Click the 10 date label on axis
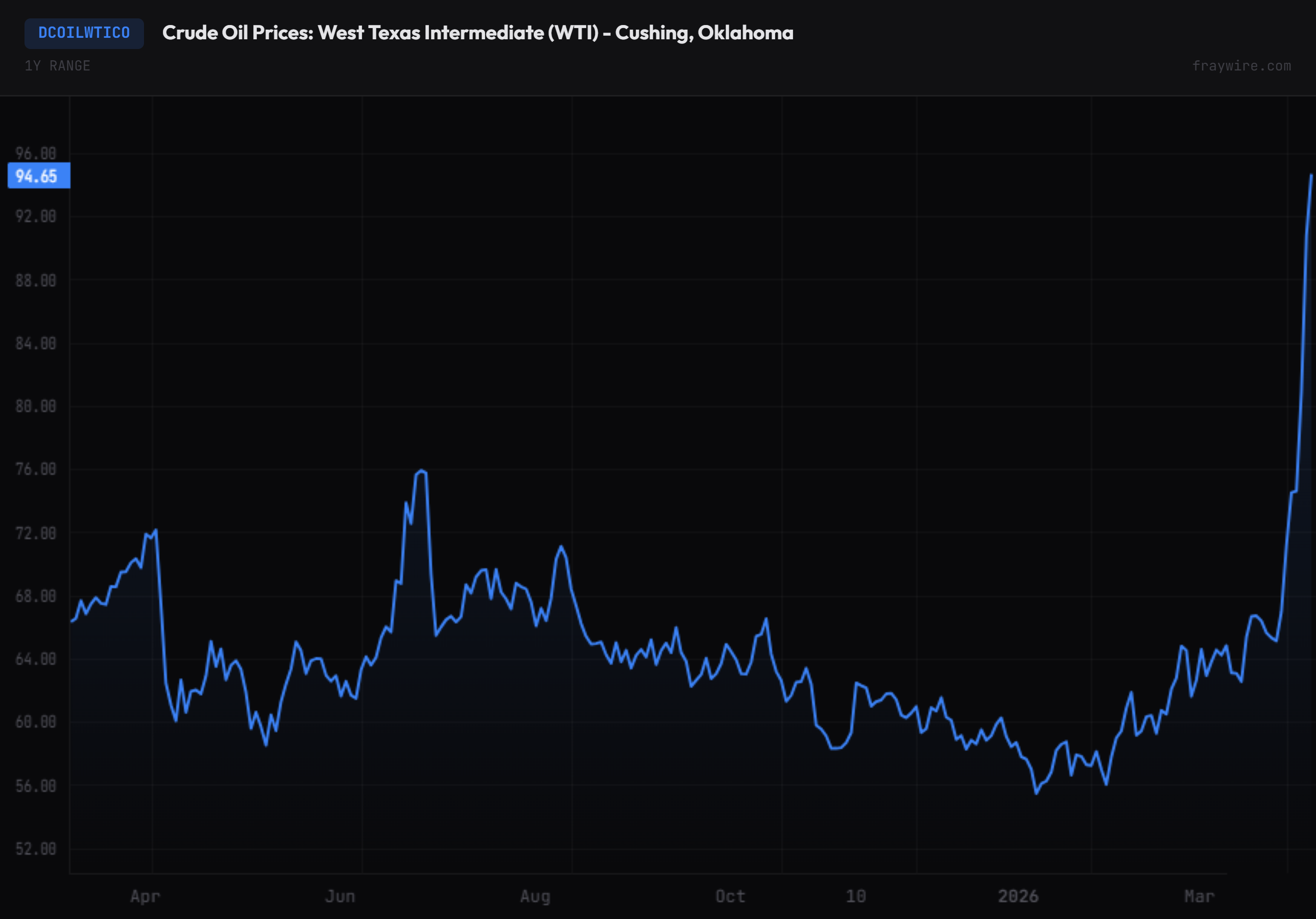The width and height of the screenshot is (1316, 919). coord(856,896)
